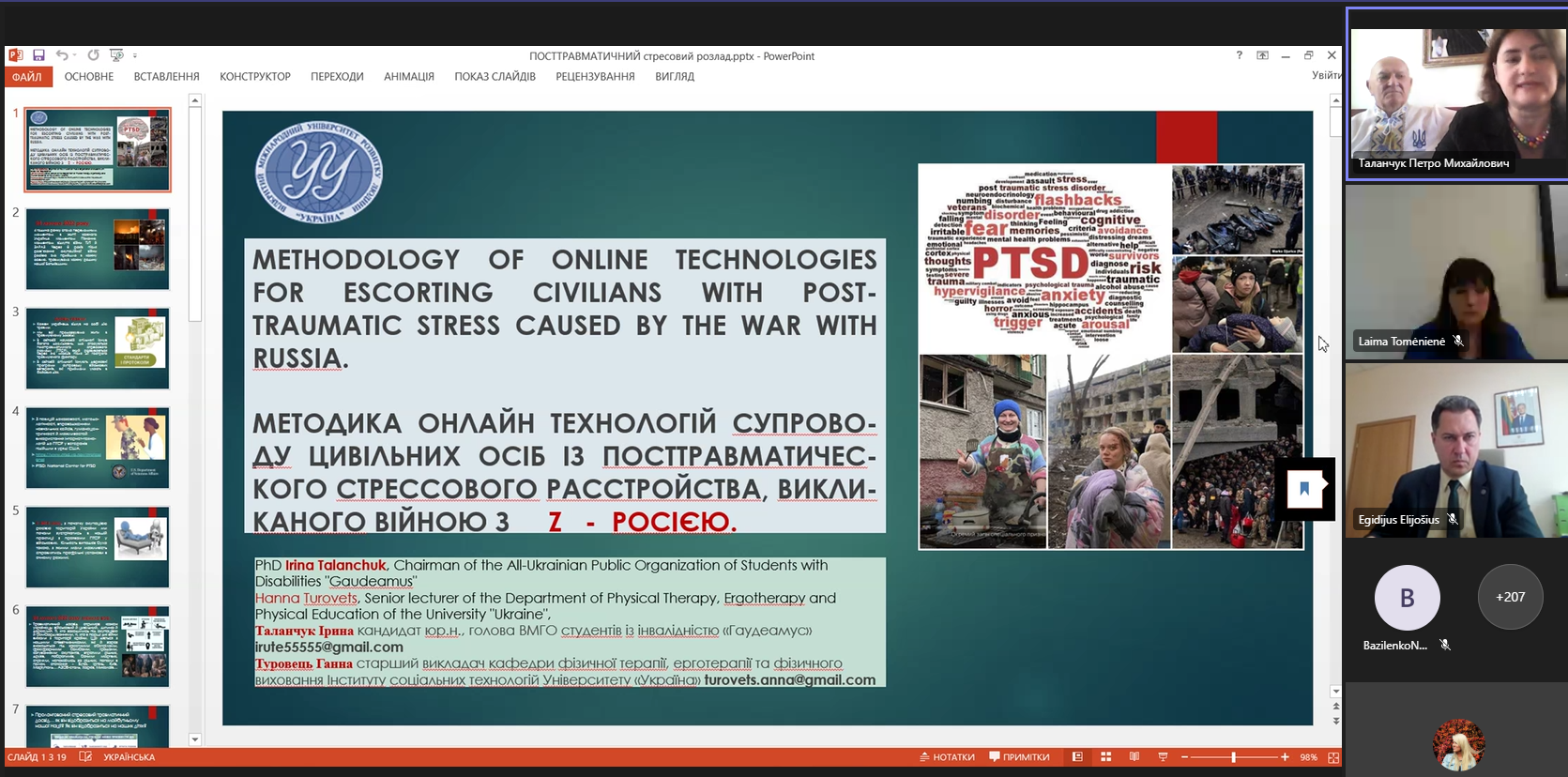Adjust the zoom slider handle
Image resolution: width=1568 pixels, height=777 pixels.
pos(1233,757)
